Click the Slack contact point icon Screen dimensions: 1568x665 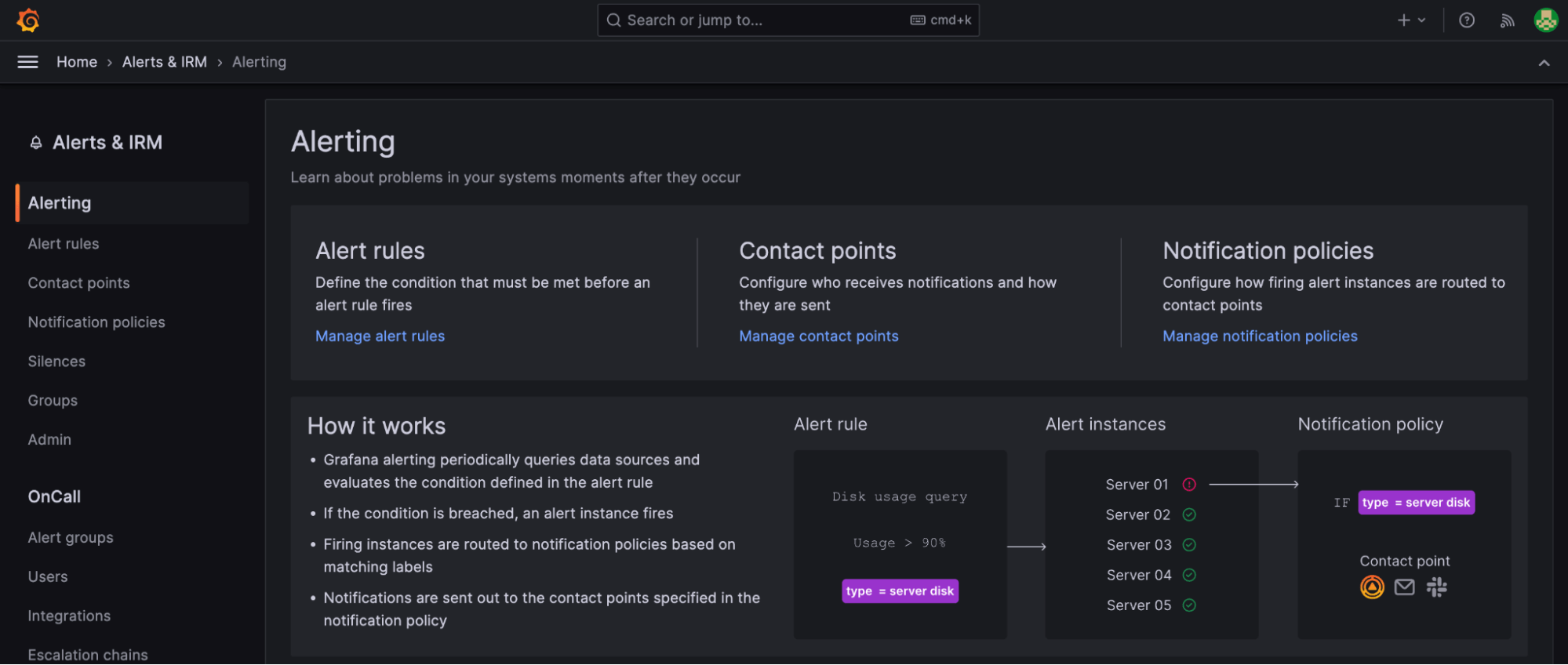1437,587
